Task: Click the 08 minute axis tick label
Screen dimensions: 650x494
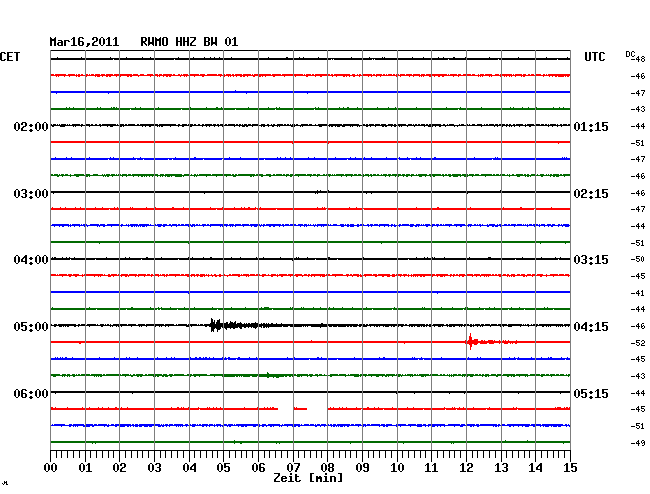Action: (327, 468)
